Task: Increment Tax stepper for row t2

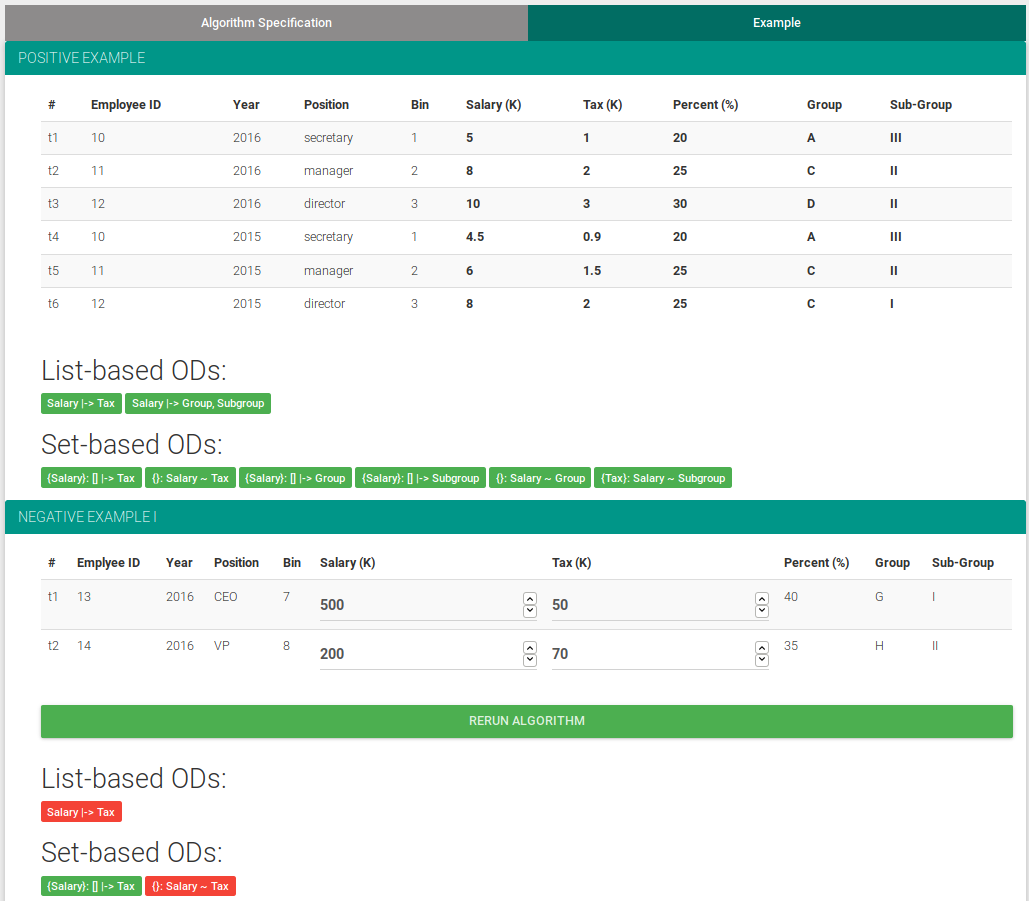Action: [x=762, y=648]
